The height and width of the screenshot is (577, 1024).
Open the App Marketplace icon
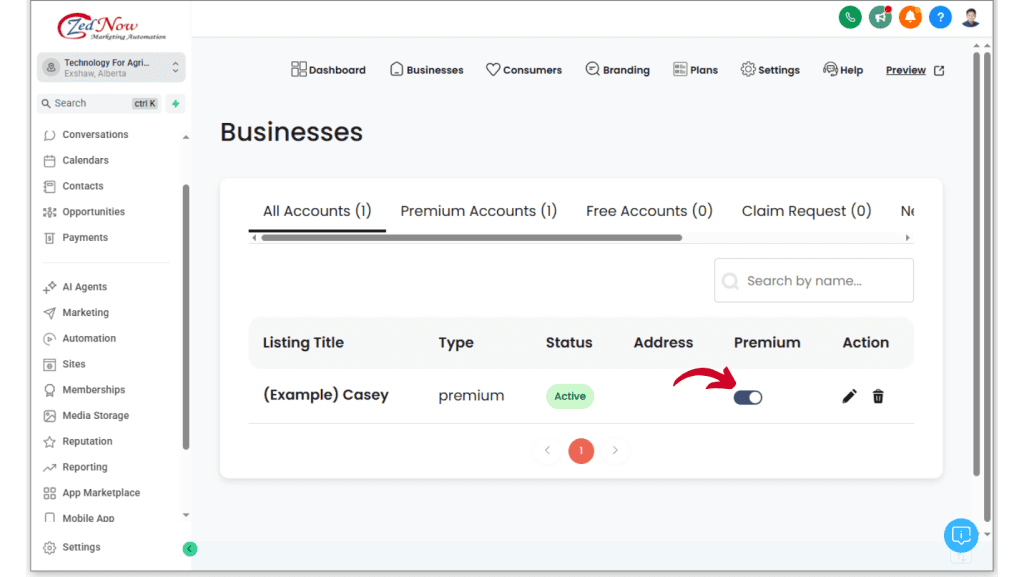[49, 492]
